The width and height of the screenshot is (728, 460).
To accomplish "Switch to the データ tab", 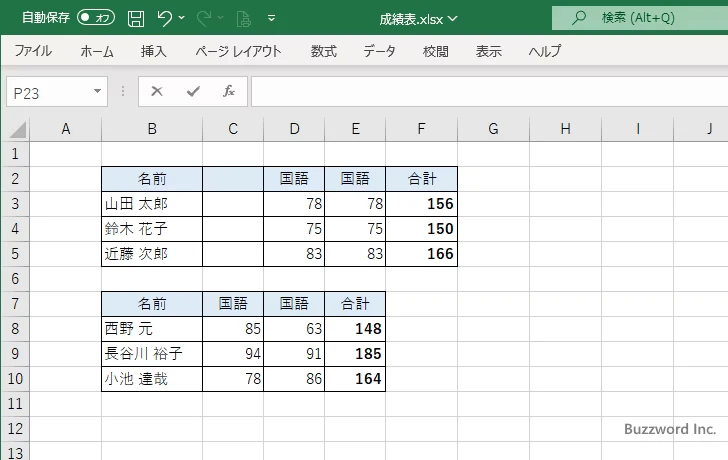I will point(379,51).
